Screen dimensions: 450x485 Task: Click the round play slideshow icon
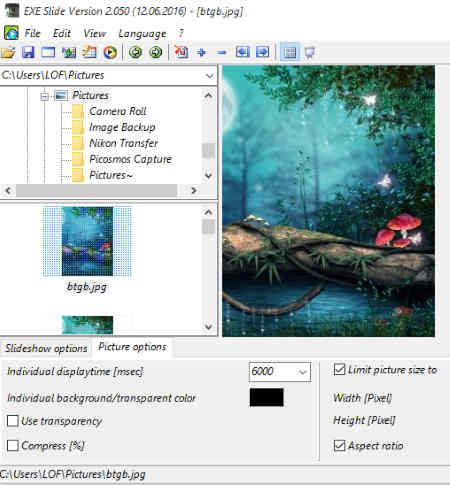pos(110,52)
